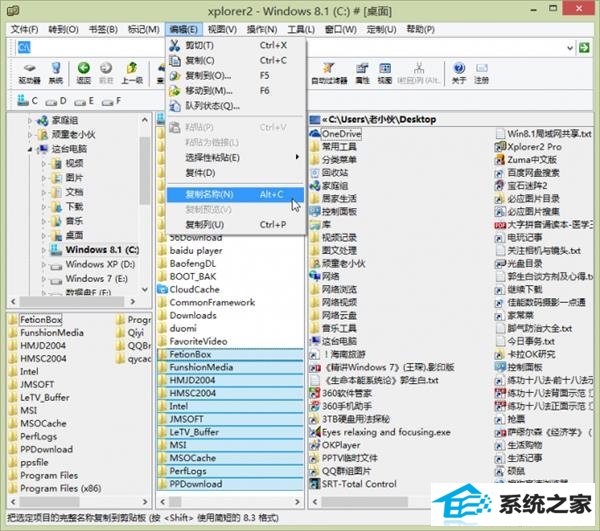Open the 自动过滤器 auto filter tool

point(329,73)
